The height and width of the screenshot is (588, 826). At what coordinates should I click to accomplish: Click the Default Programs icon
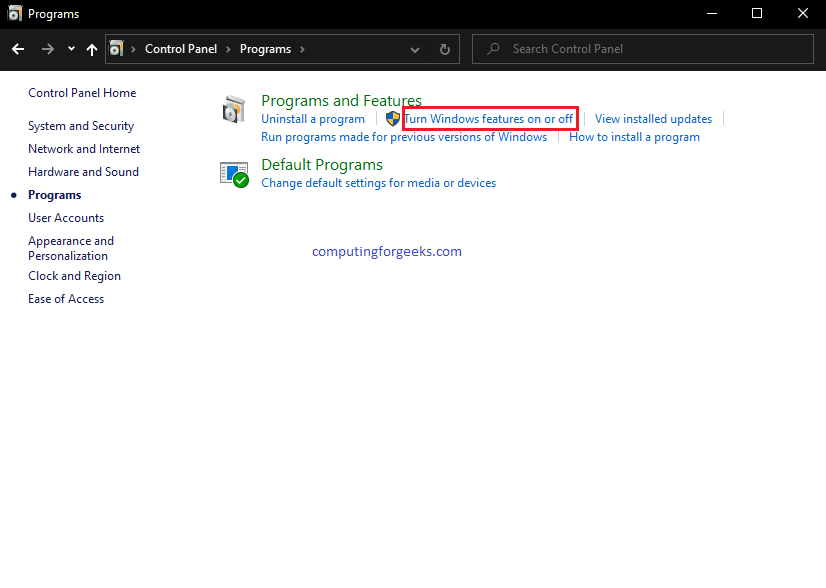click(234, 174)
